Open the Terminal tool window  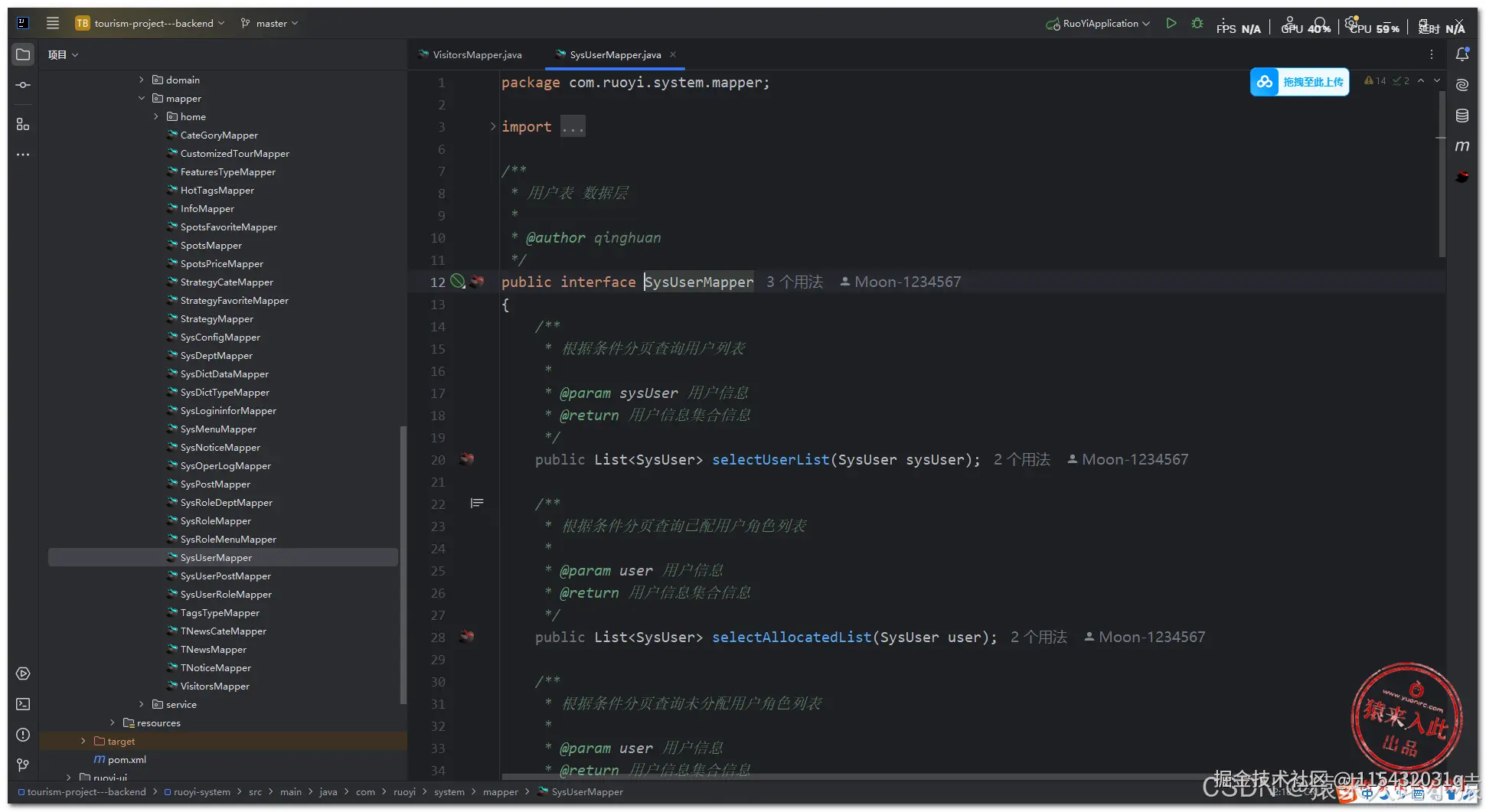pyautogui.click(x=23, y=704)
